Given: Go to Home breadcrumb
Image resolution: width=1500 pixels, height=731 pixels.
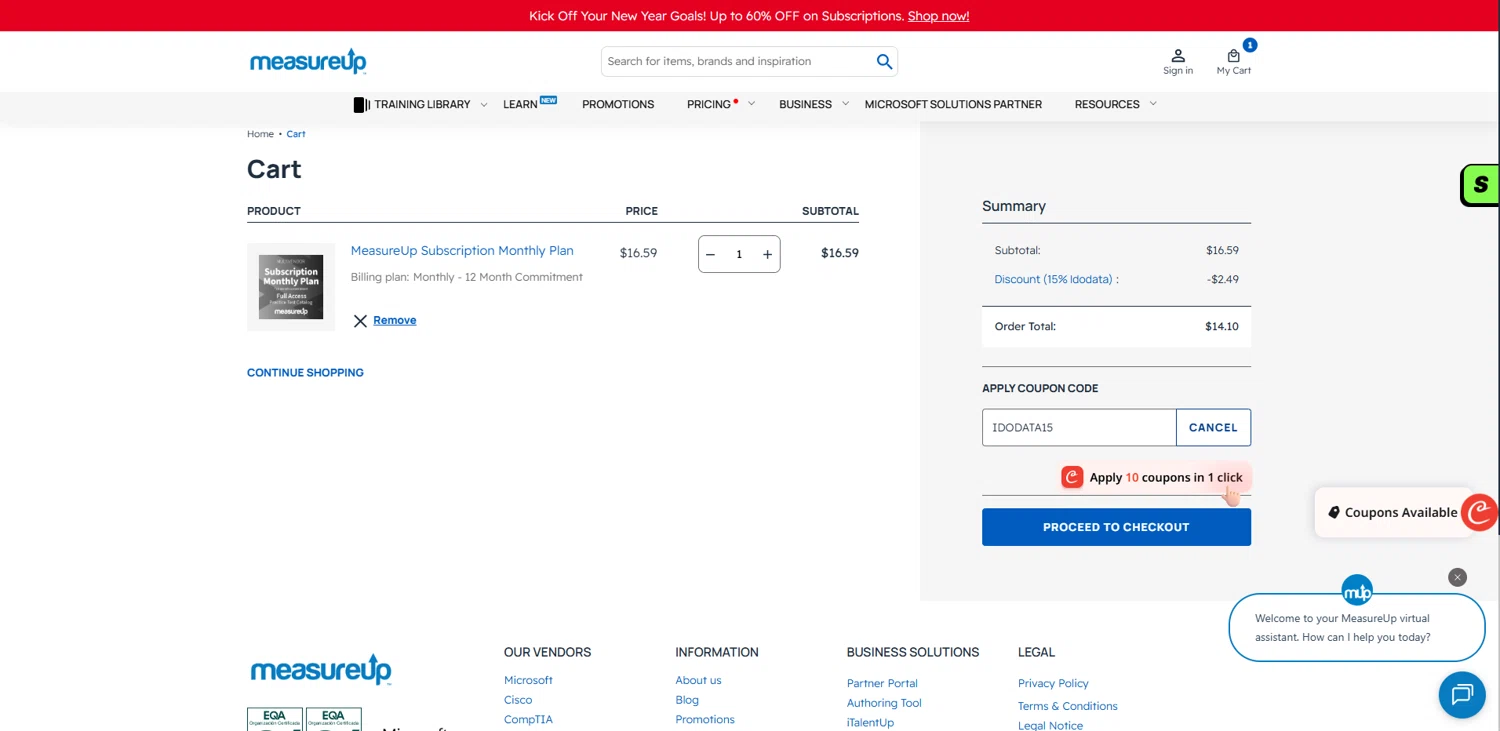Looking at the screenshot, I should pos(260,134).
